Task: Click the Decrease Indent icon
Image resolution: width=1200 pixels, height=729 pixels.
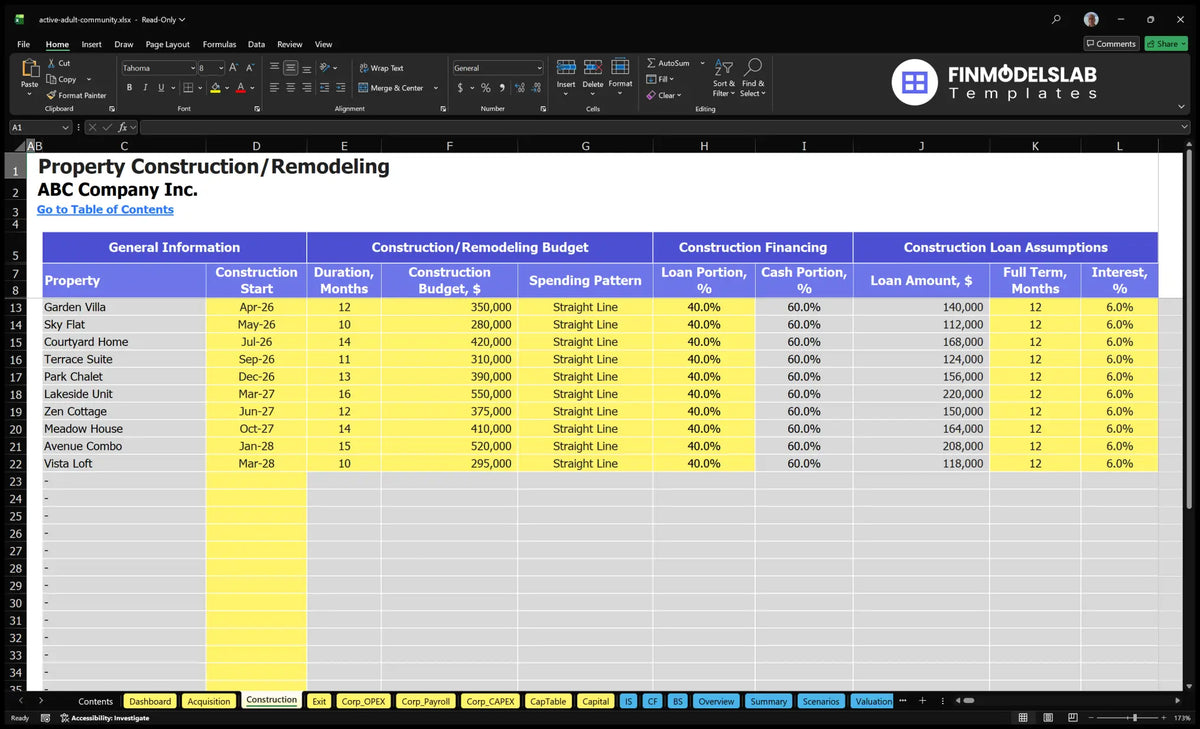Action: [323, 88]
